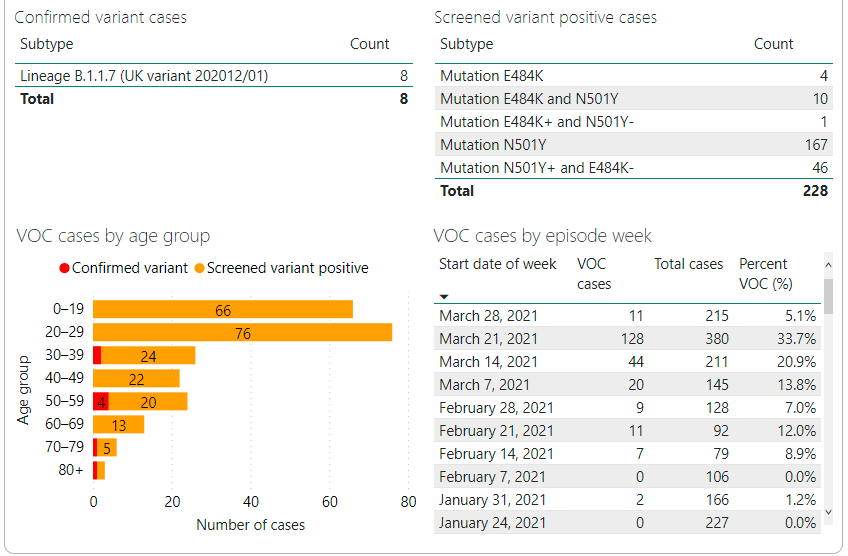This screenshot has height=556, width=848.
Task: Click the scroll down arrow in episode week table
Action: [x=828, y=512]
